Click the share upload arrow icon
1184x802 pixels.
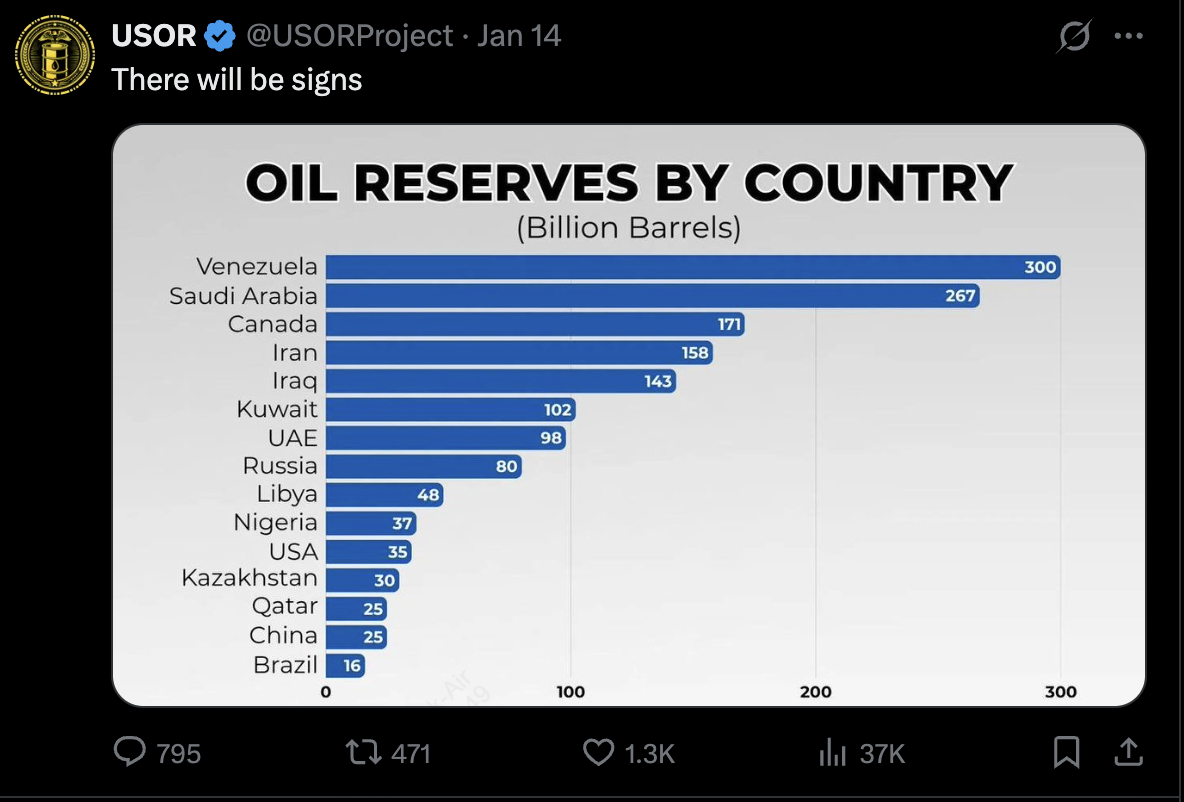(1126, 751)
